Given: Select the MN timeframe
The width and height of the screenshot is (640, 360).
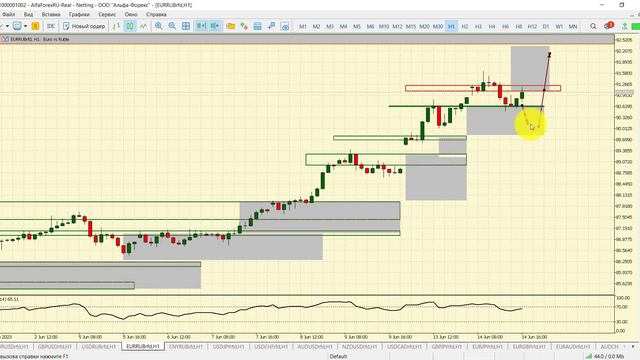Looking at the screenshot, I should (x=573, y=26).
